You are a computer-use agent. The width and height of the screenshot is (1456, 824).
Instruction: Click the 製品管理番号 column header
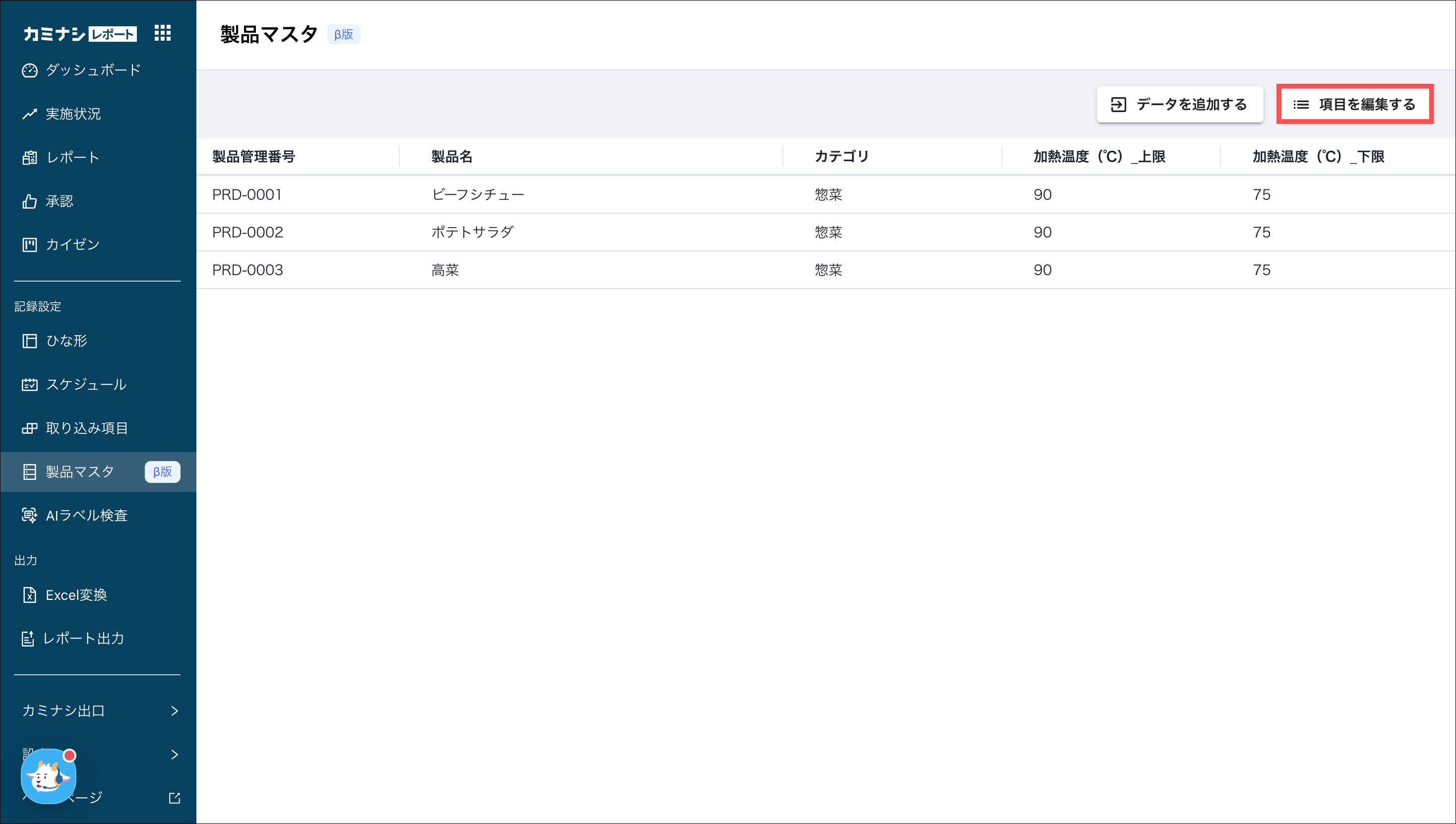click(x=253, y=157)
